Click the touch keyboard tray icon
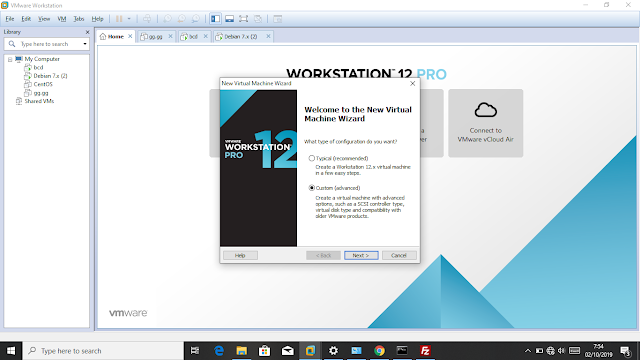This screenshot has width=640, height=360. (574, 351)
